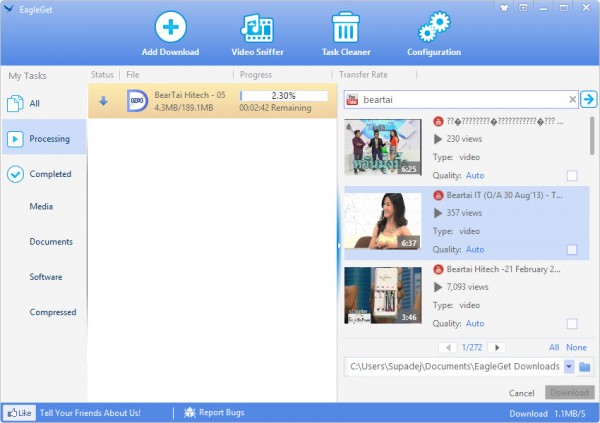Expand the download path dropdown arrow
Image resolution: width=600 pixels, height=423 pixels.
[x=569, y=366]
